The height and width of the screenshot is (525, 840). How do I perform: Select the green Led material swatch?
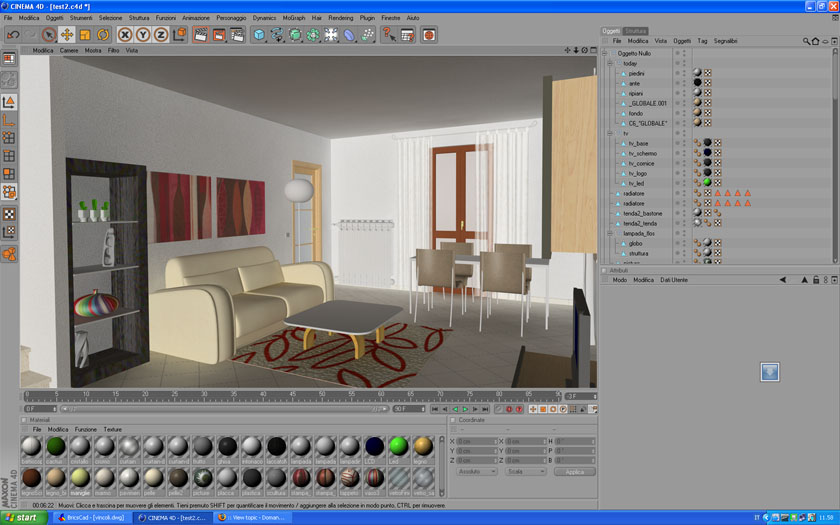[399, 446]
